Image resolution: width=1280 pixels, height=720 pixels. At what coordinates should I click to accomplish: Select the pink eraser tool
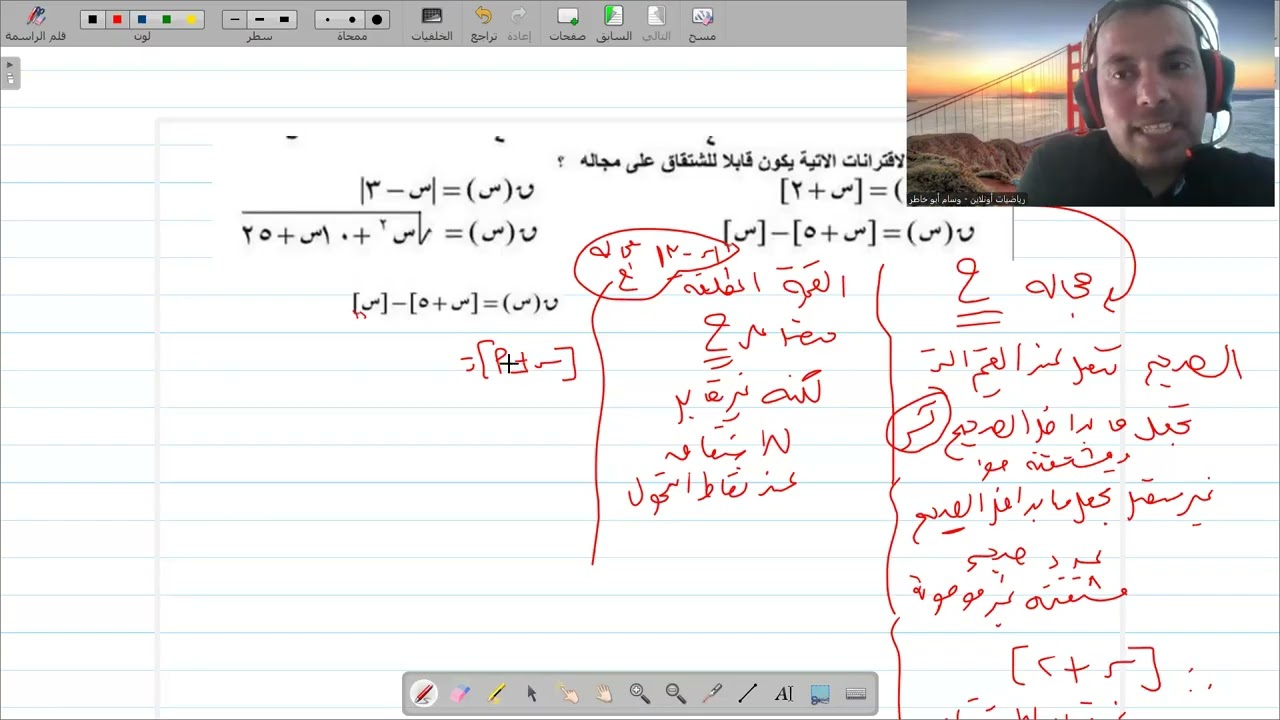460,693
